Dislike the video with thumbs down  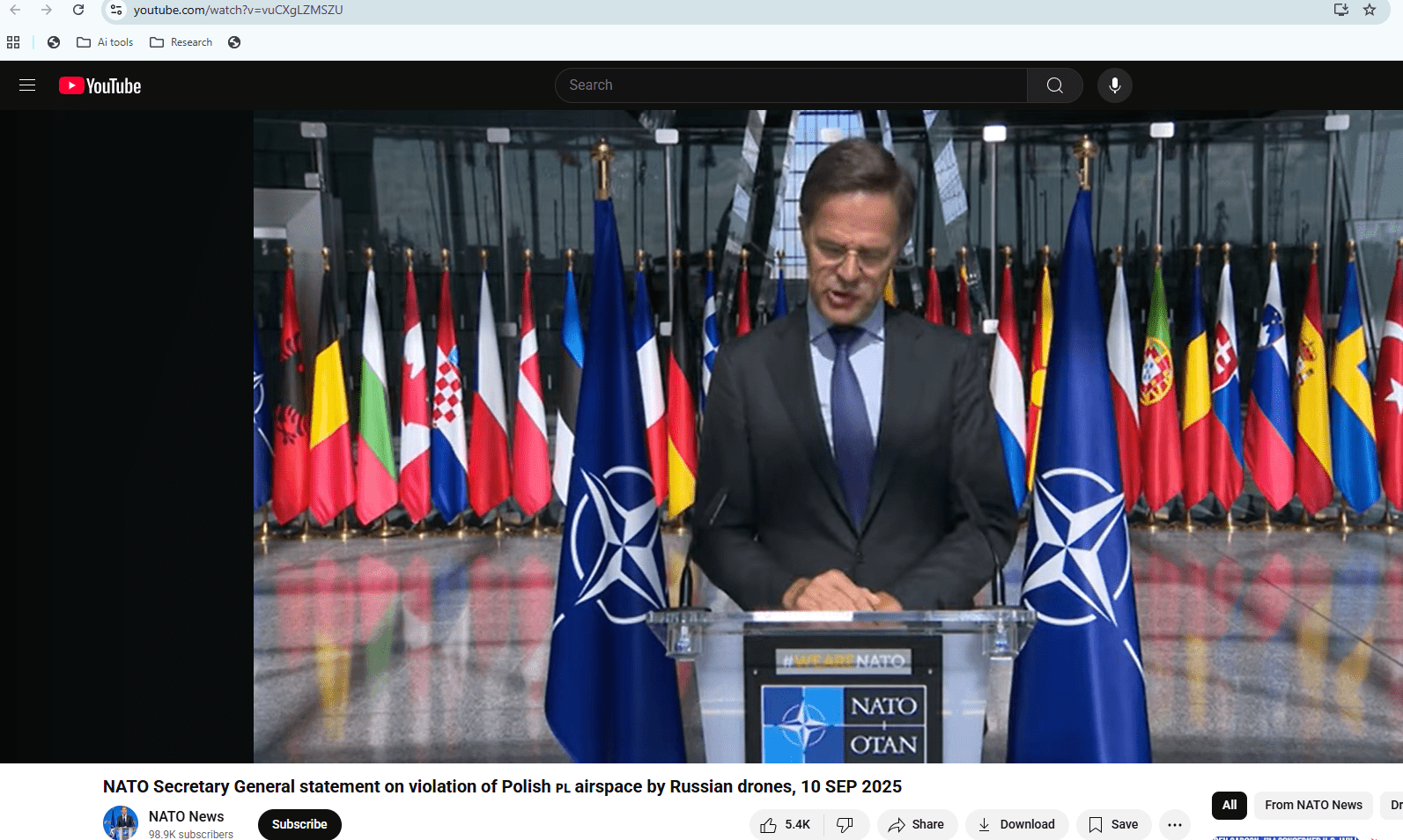click(x=845, y=824)
